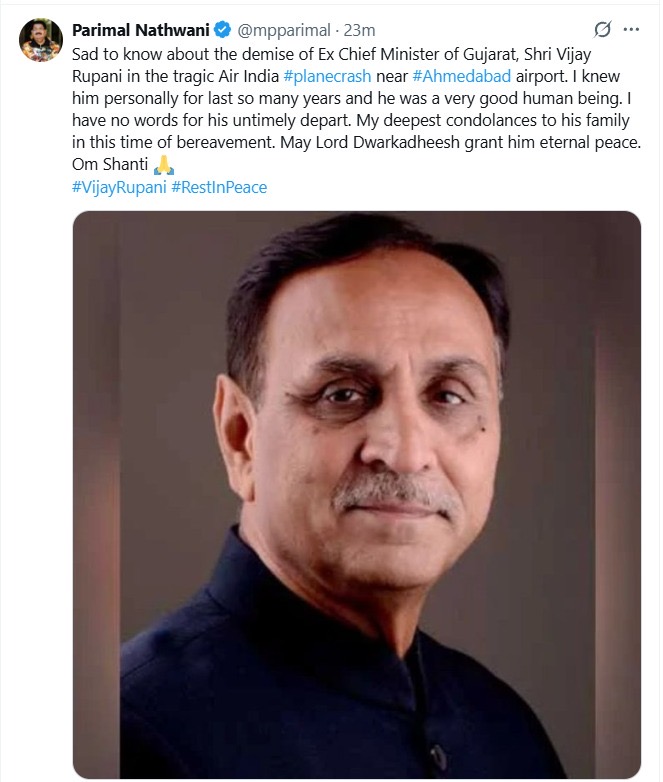Follow the #RestInPeace hashtag link
Viewport: 663px width, 782px height.
click(219, 188)
